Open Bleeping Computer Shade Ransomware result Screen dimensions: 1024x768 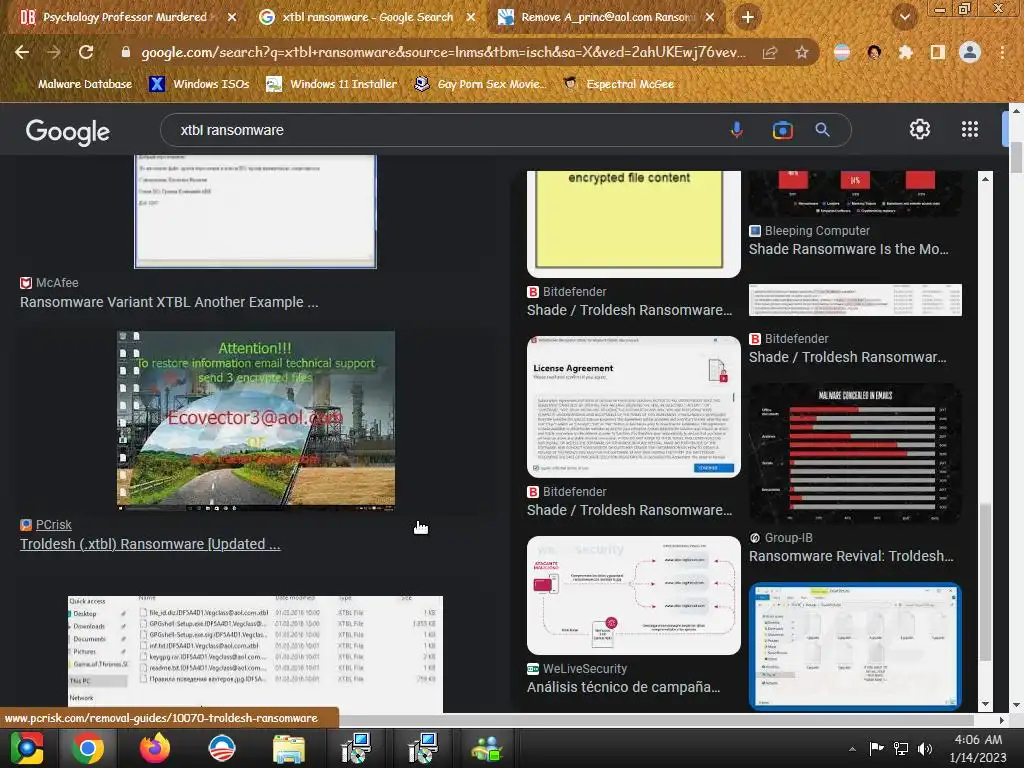[x=848, y=249]
